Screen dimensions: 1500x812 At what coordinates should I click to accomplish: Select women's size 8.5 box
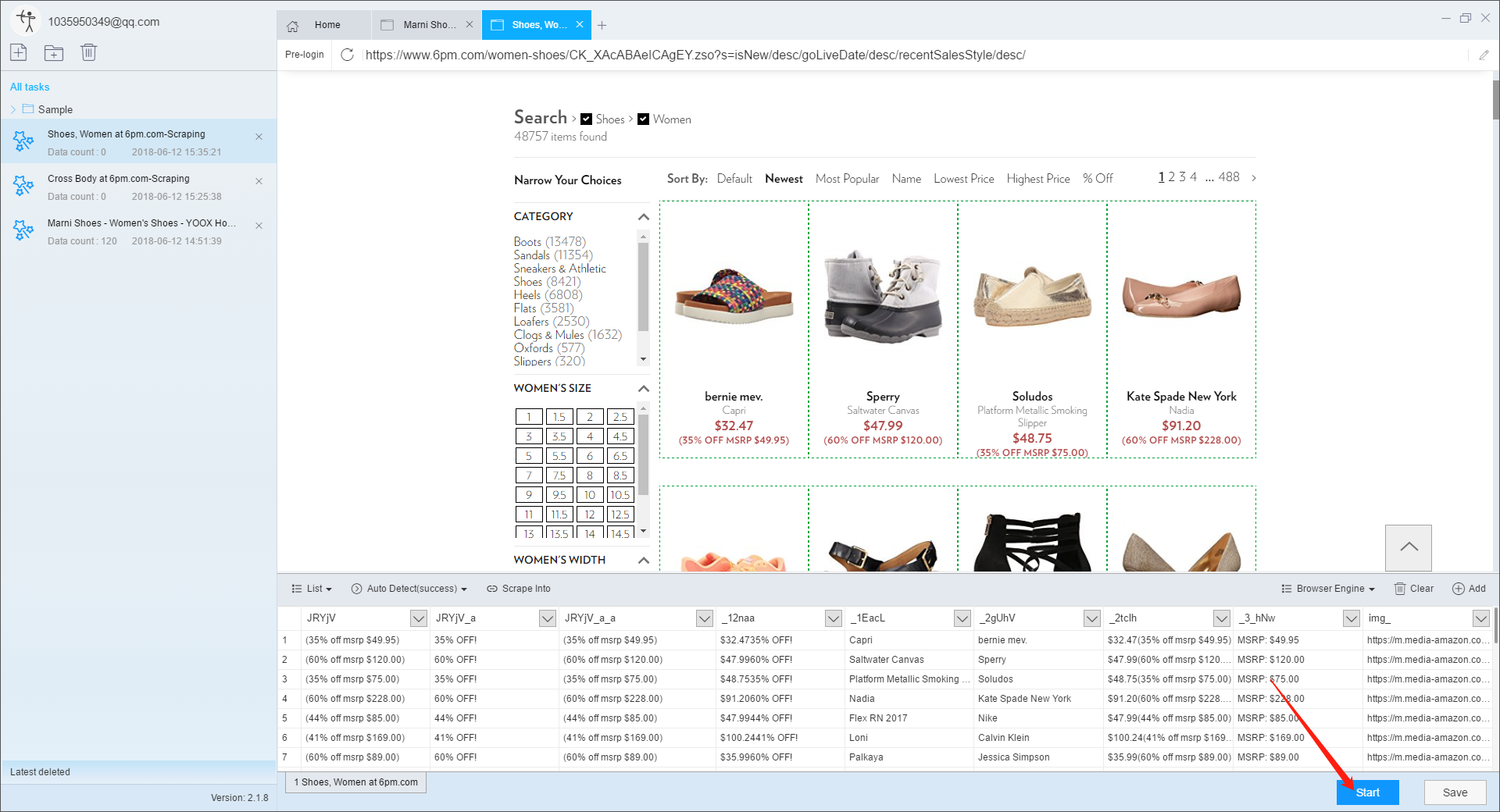pos(620,475)
